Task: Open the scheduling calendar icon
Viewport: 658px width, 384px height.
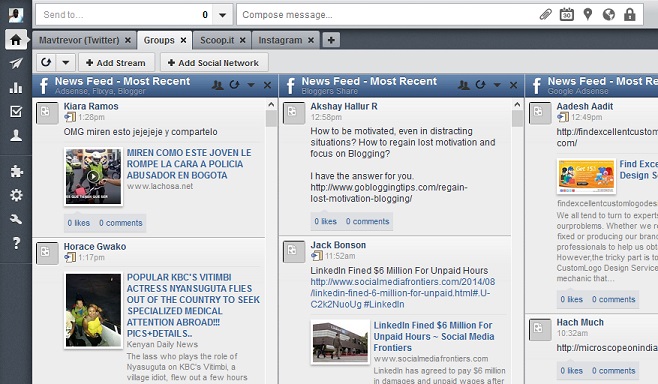Action: [x=567, y=14]
